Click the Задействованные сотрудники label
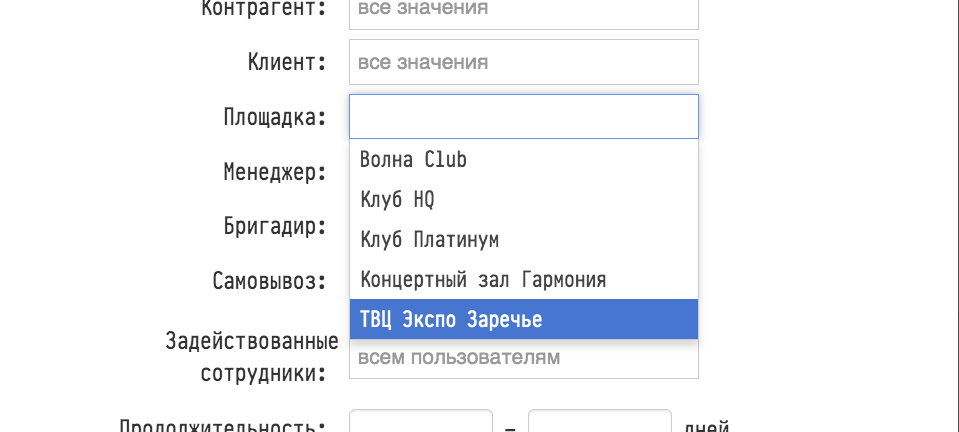The height and width of the screenshot is (432, 959). coord(252,357)
